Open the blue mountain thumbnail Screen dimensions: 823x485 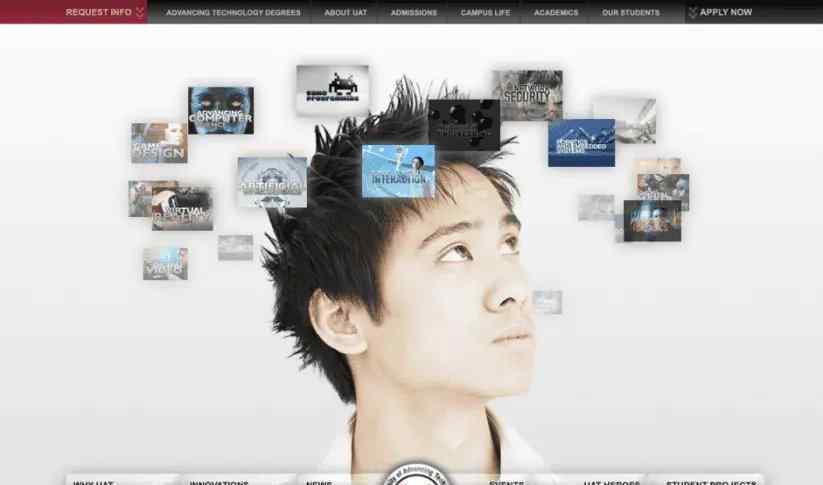tap(582, 143)
